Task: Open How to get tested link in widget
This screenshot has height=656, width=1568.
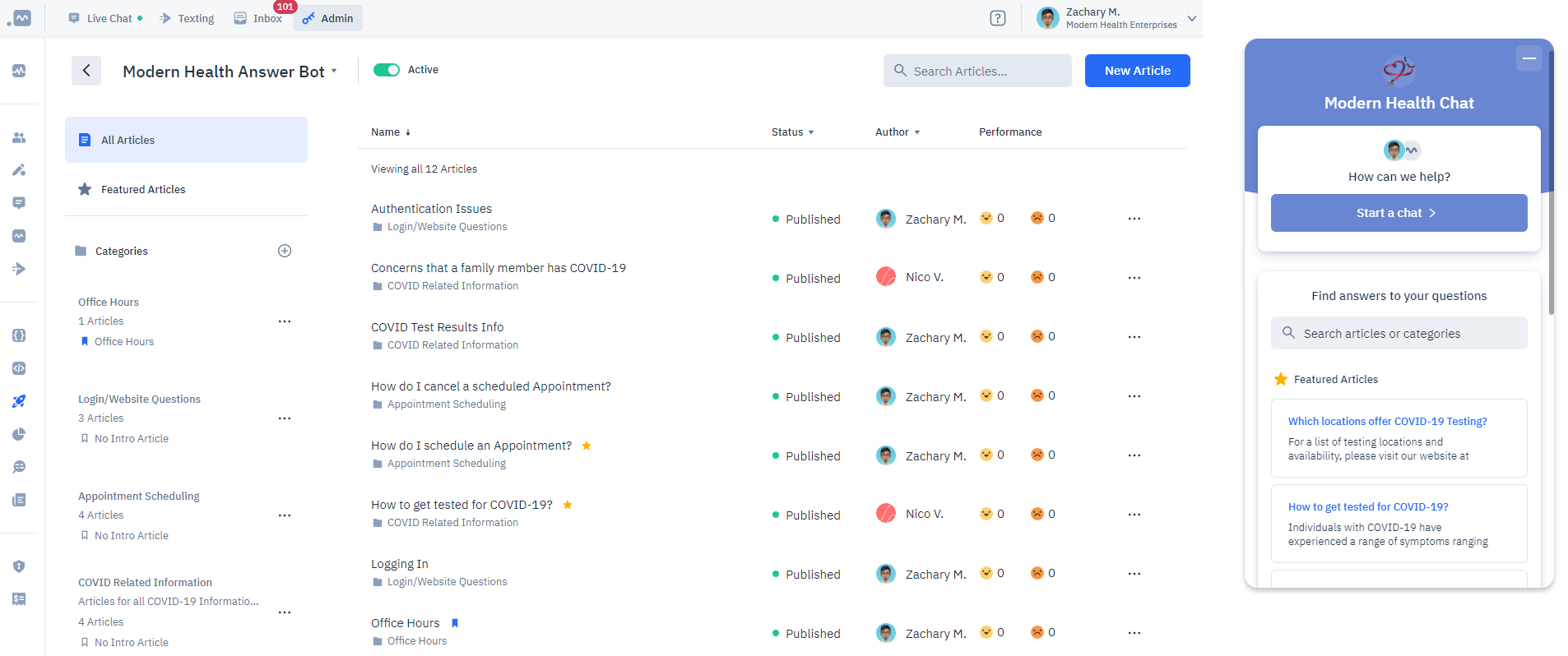Action: 1368,506
